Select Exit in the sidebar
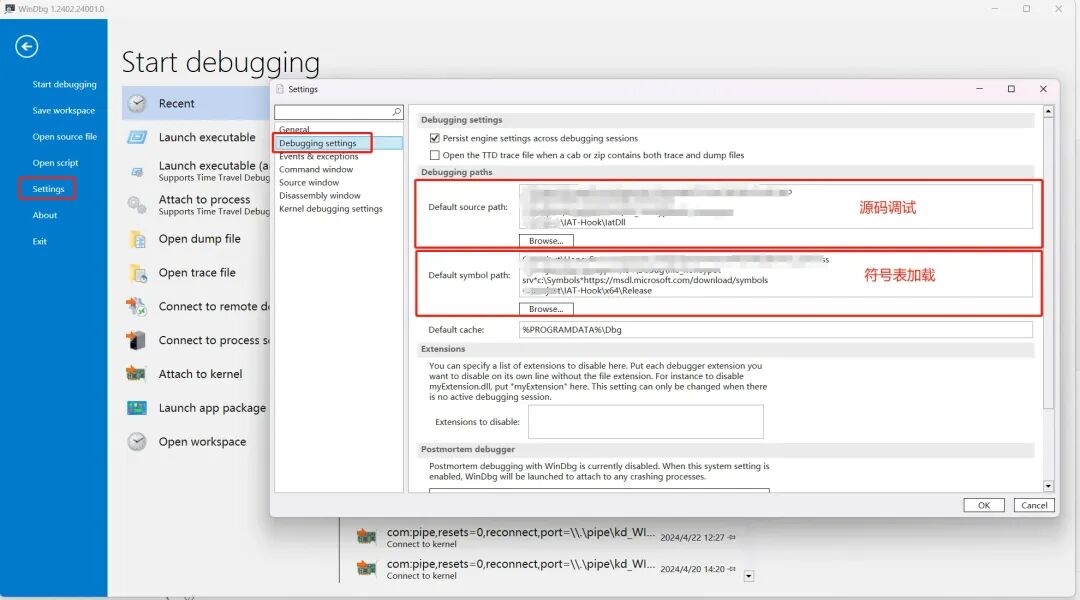 (x=39, y=242)
